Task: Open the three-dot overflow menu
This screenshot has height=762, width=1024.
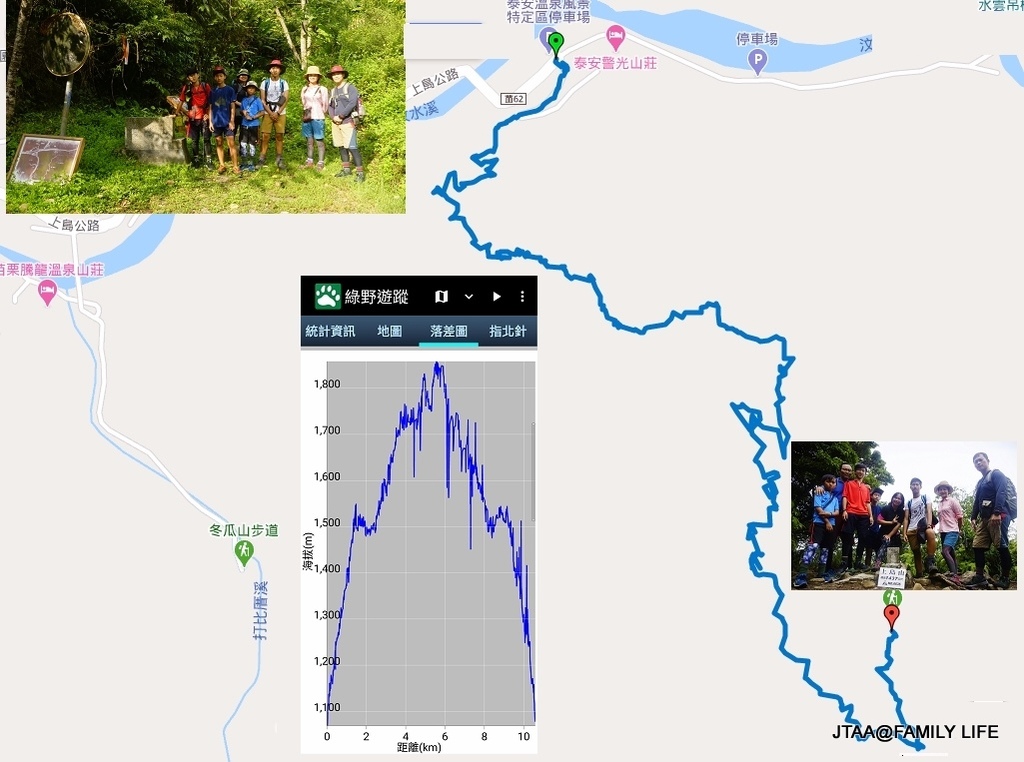Action: pyautogui.click(x=522, y=296)
